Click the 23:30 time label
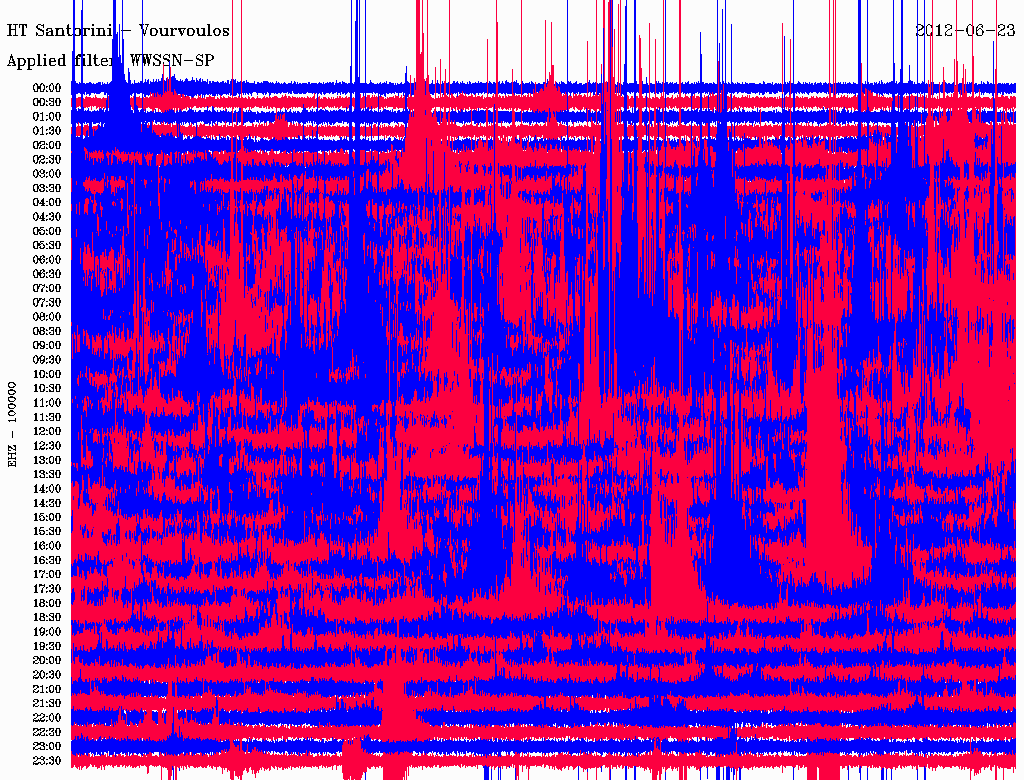 (x=47, y=760)
